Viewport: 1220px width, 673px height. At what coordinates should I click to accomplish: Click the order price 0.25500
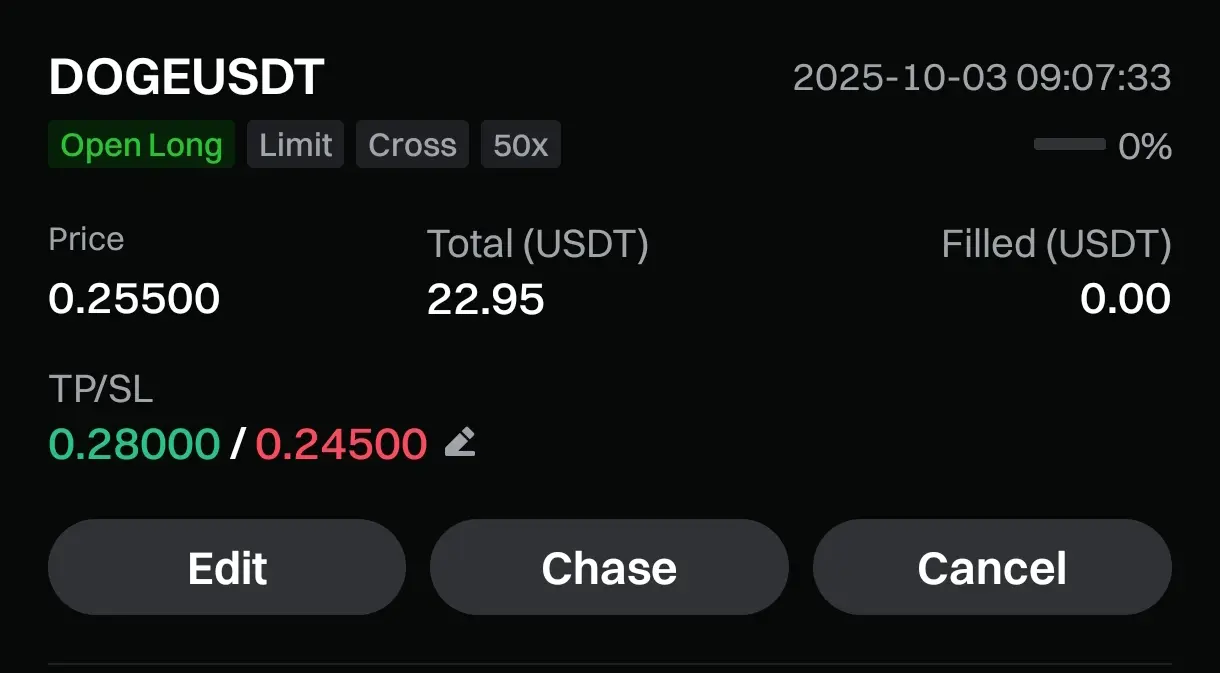point(134,299)
